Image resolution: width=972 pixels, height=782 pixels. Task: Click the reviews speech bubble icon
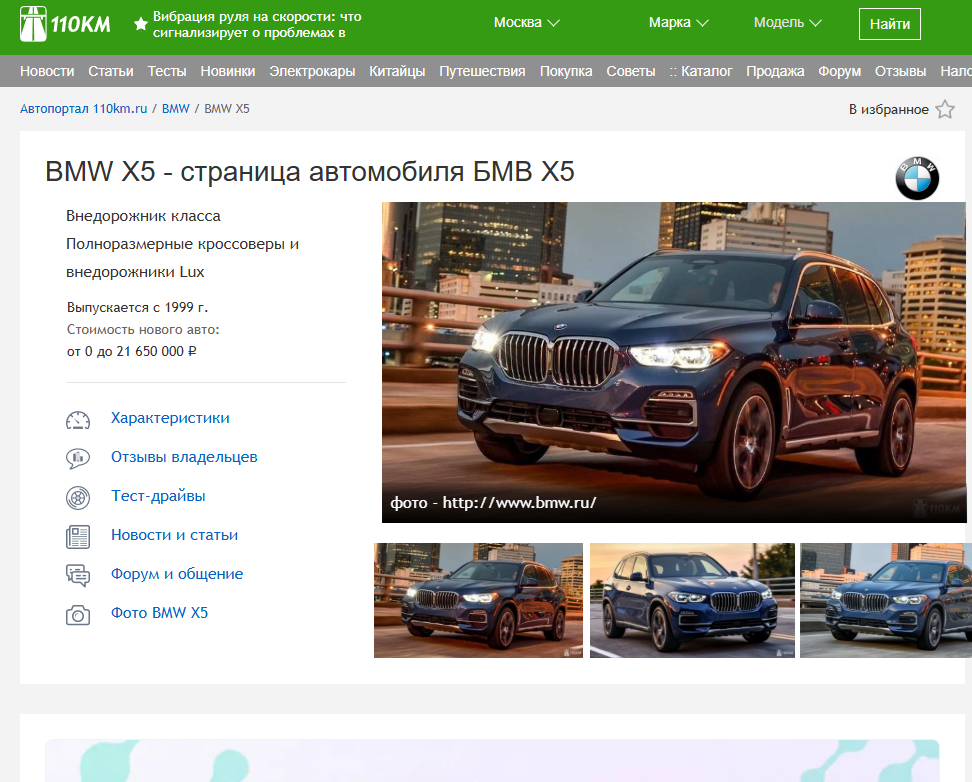[78, 458]
